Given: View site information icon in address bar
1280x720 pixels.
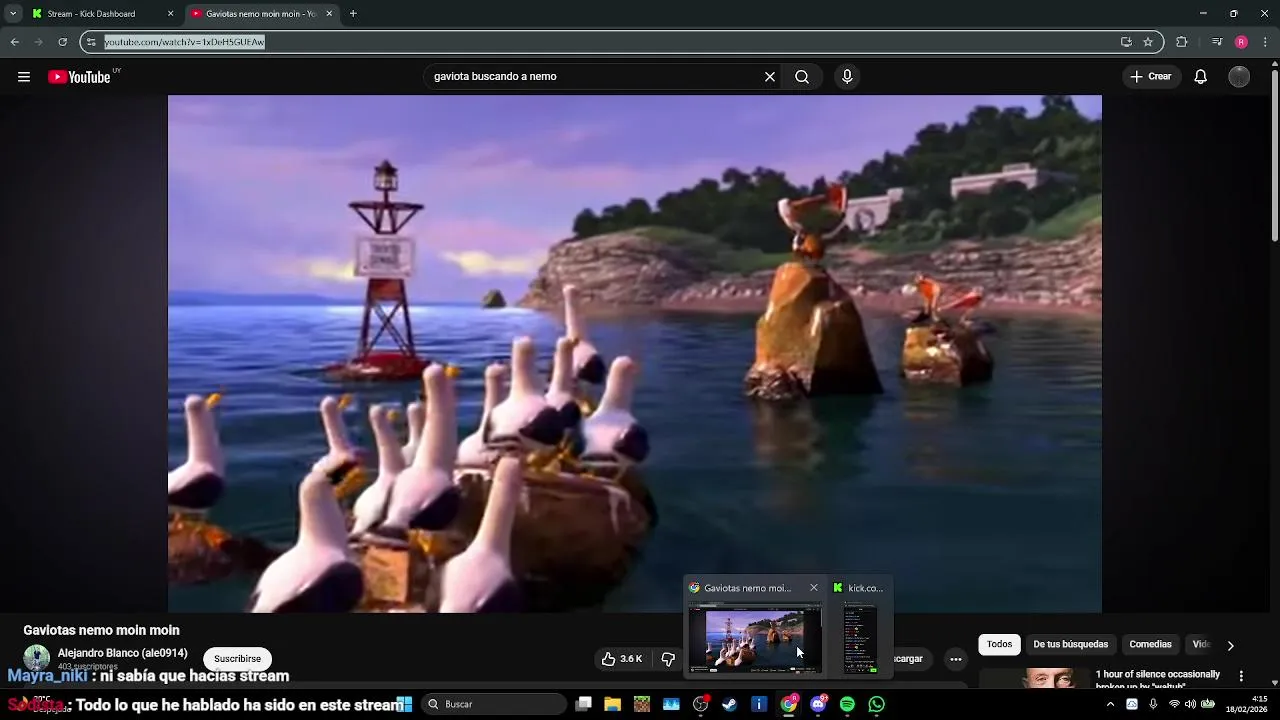Looking at the screenshot, I should (x=91, y=42).
